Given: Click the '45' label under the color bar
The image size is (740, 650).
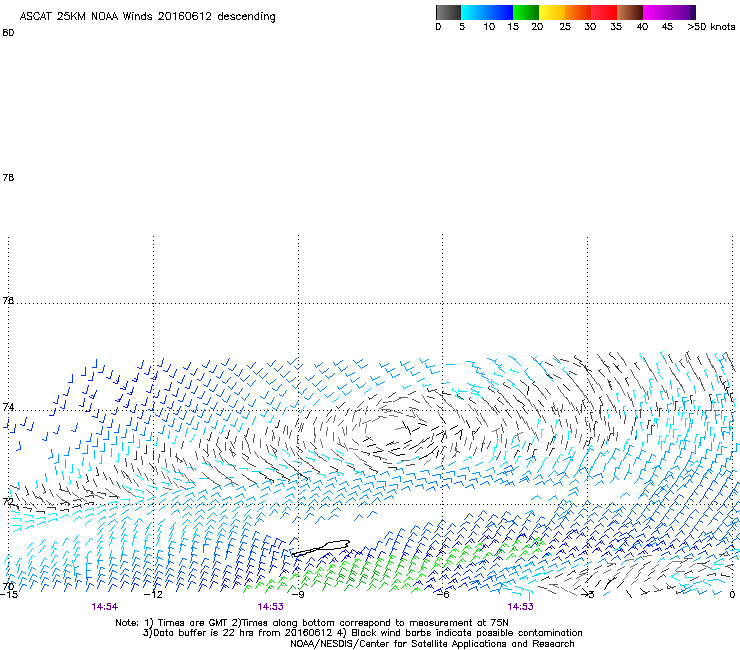Looking at the screenshot, I should click(x=667, y=27).
